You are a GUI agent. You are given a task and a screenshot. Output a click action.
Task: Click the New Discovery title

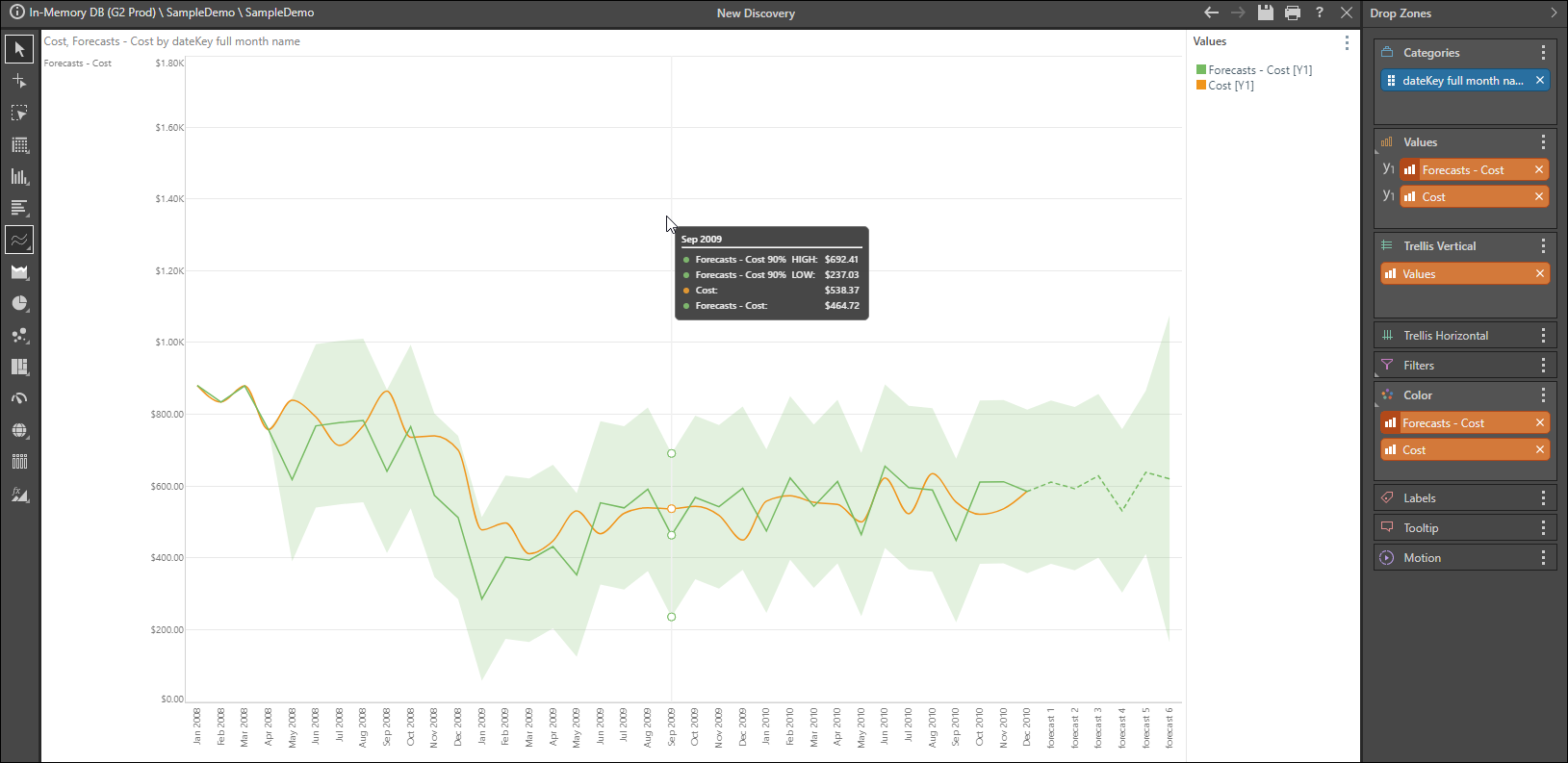[x=756, y=13]
